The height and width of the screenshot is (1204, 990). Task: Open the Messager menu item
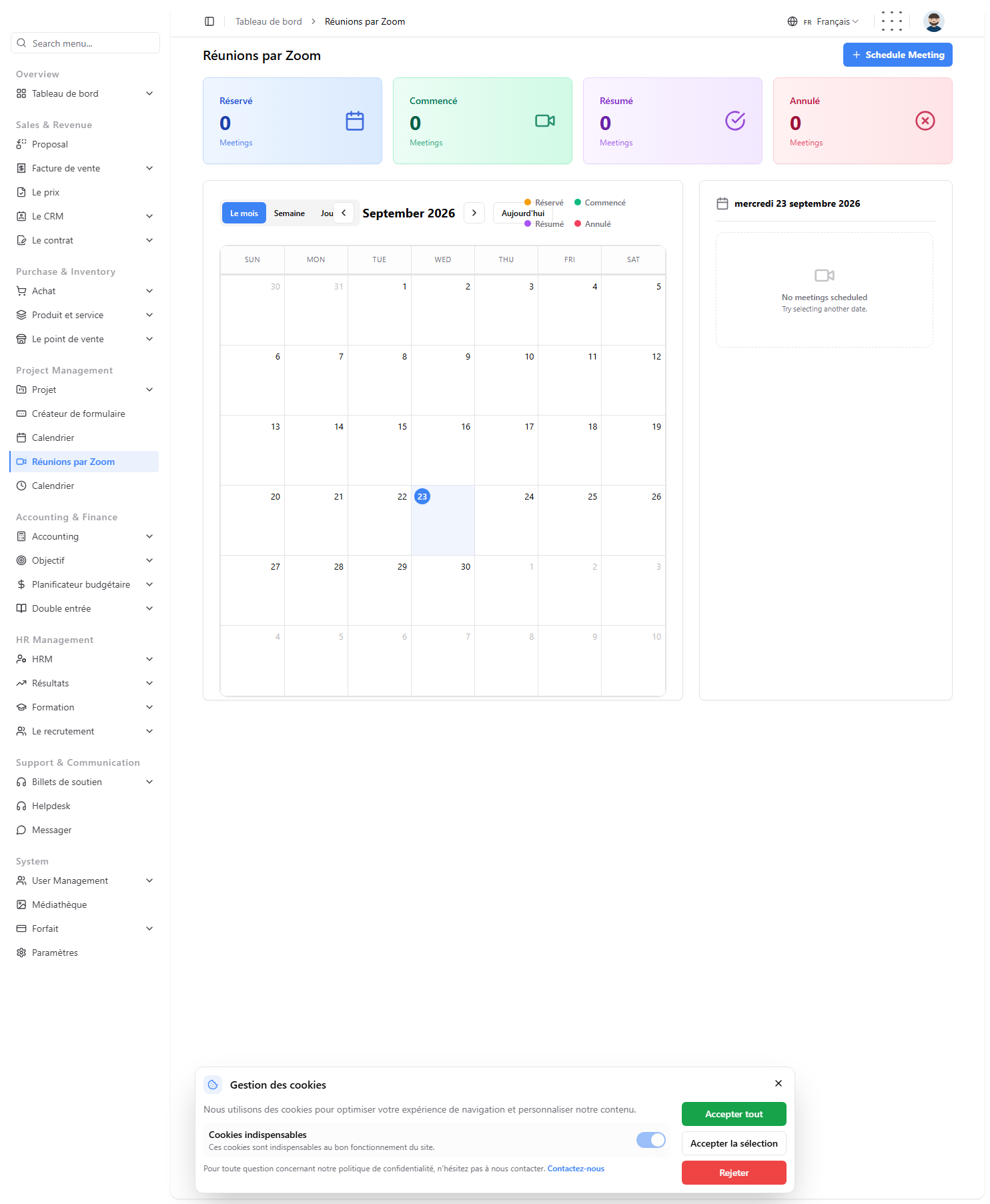click(x=85, y=830)
